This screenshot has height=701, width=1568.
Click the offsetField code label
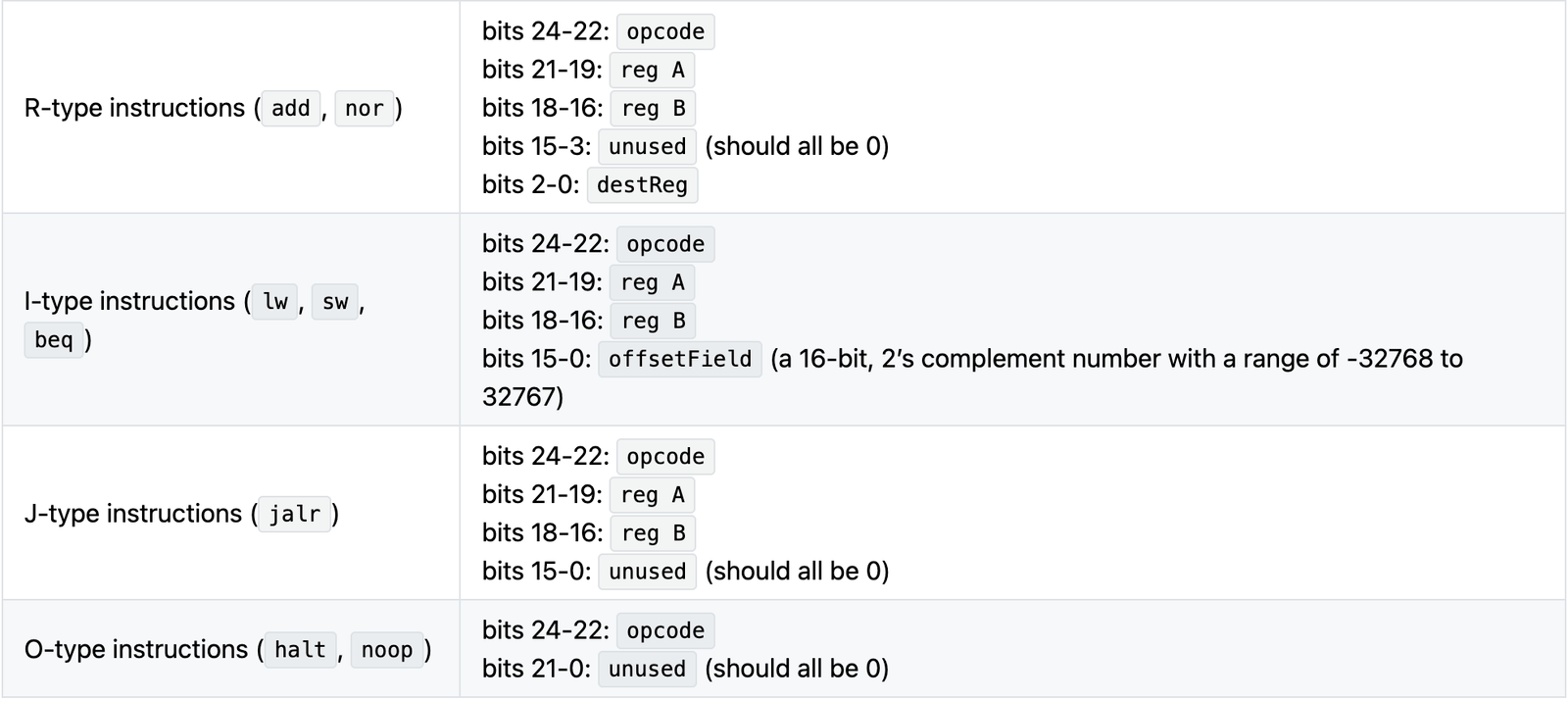(679, 359)
